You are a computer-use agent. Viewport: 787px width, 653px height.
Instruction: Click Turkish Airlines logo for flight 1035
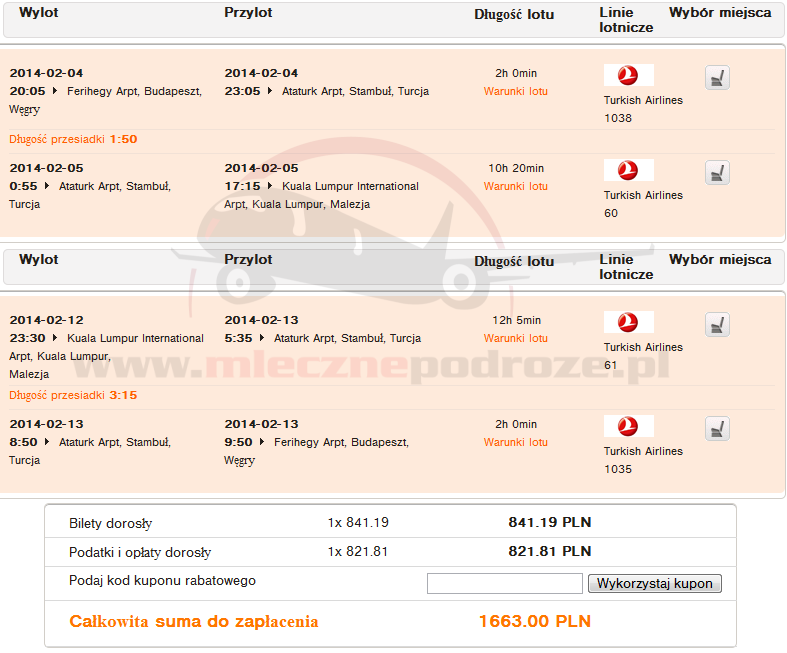[628, 426]
